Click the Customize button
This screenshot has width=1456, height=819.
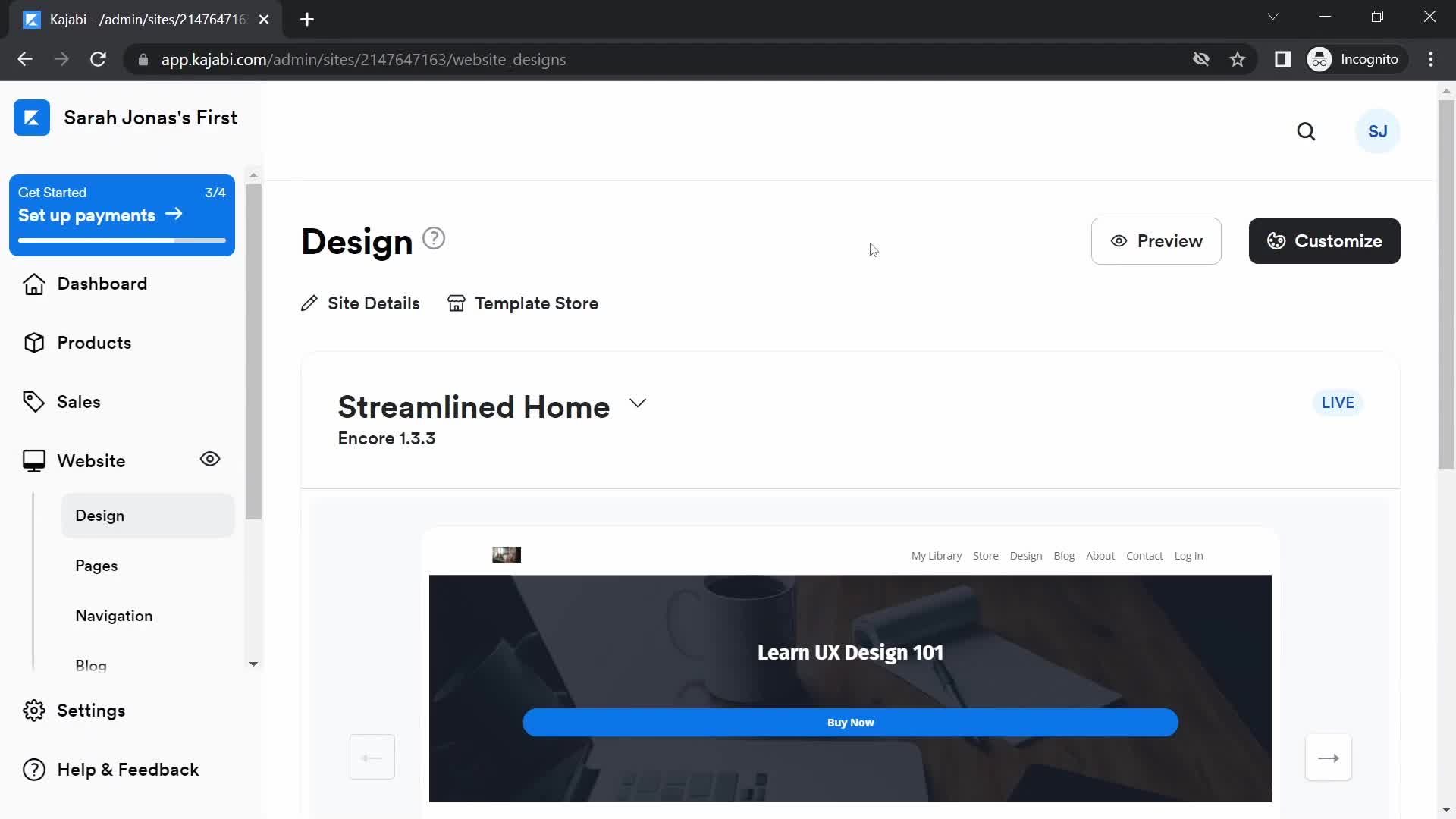click(x=1325, y=241)
